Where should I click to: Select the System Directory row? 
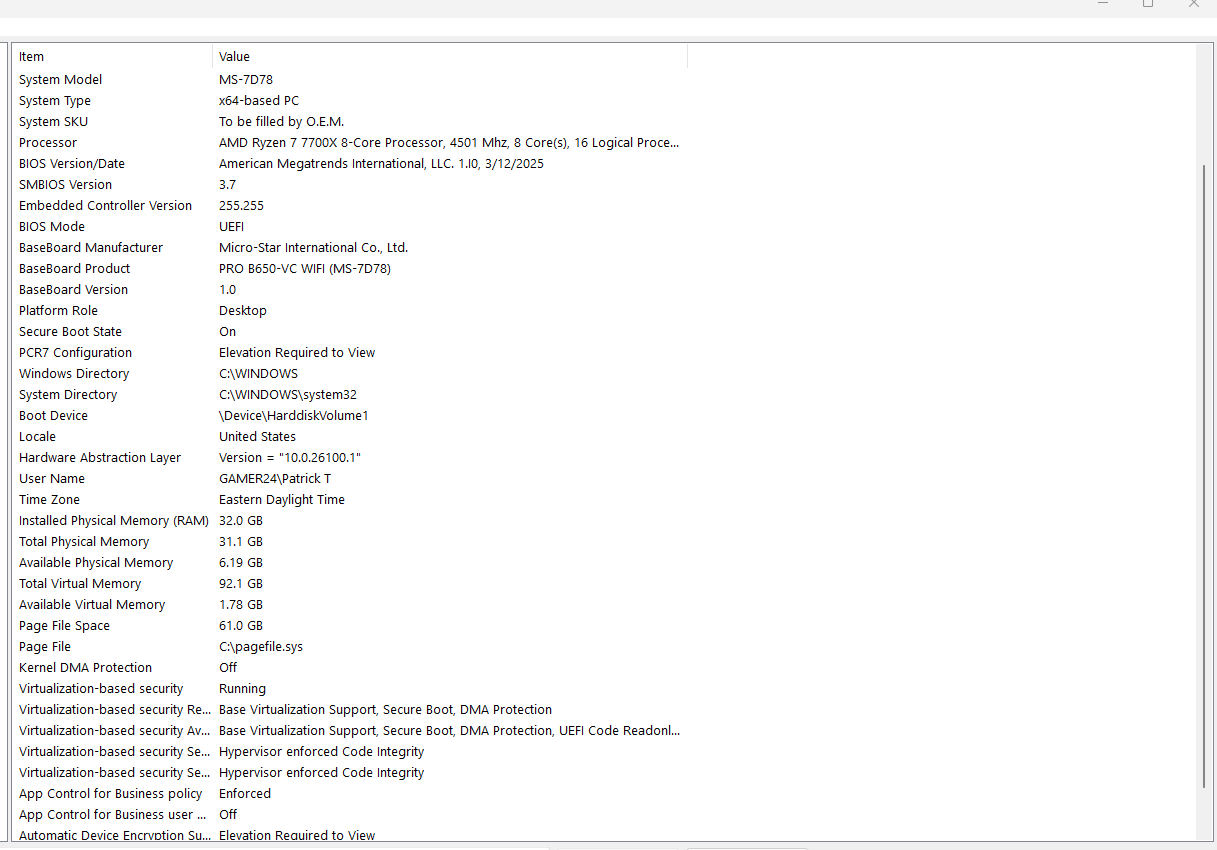click(350, 395)
